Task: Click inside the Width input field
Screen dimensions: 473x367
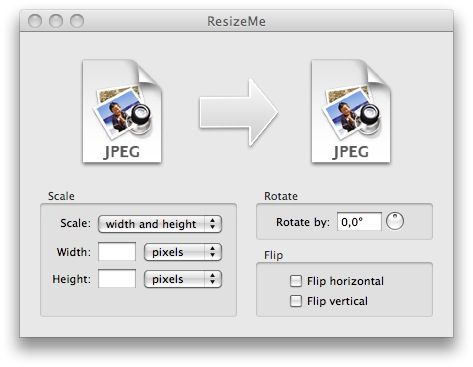Action: pyautogui.click(x=117, y=252)
